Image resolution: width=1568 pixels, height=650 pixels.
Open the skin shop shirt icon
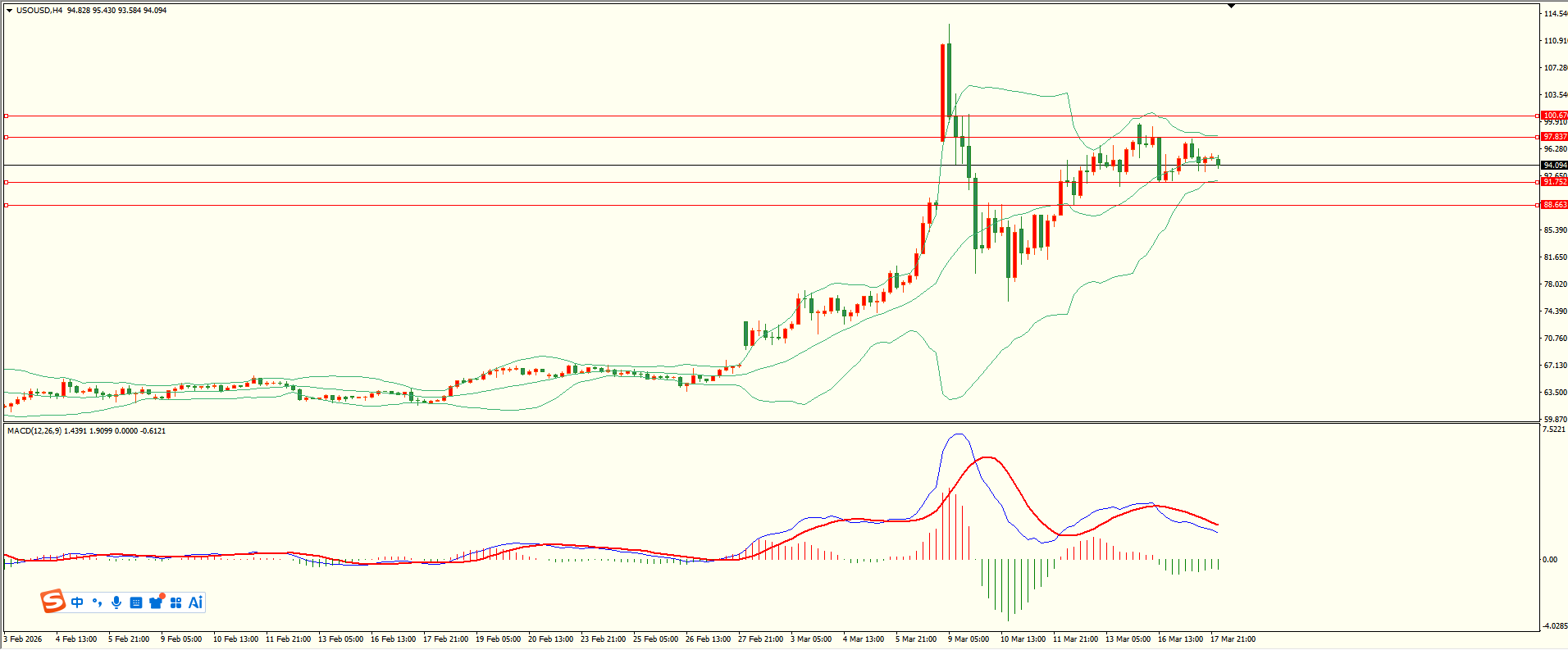click(x=156, y=602)
